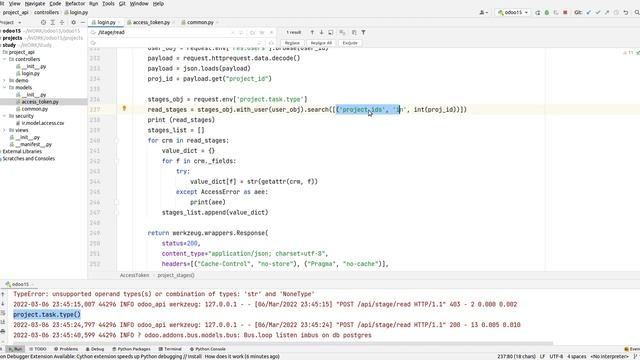Click Git push arrow icon
Screen dimensions: 640x360
[x=607, y=13]
